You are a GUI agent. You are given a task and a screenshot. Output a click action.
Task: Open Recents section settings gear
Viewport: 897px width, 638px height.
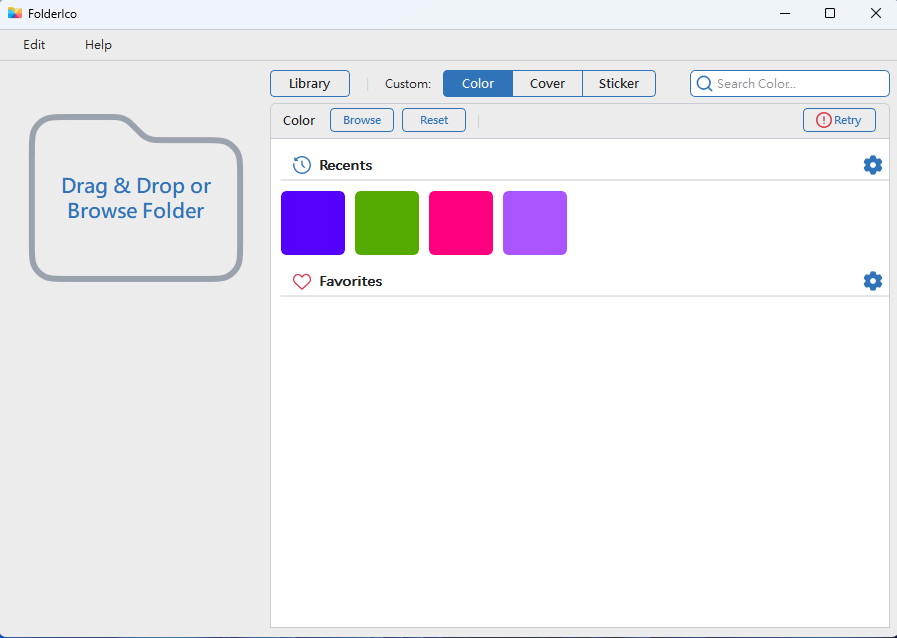click(872, 165)
